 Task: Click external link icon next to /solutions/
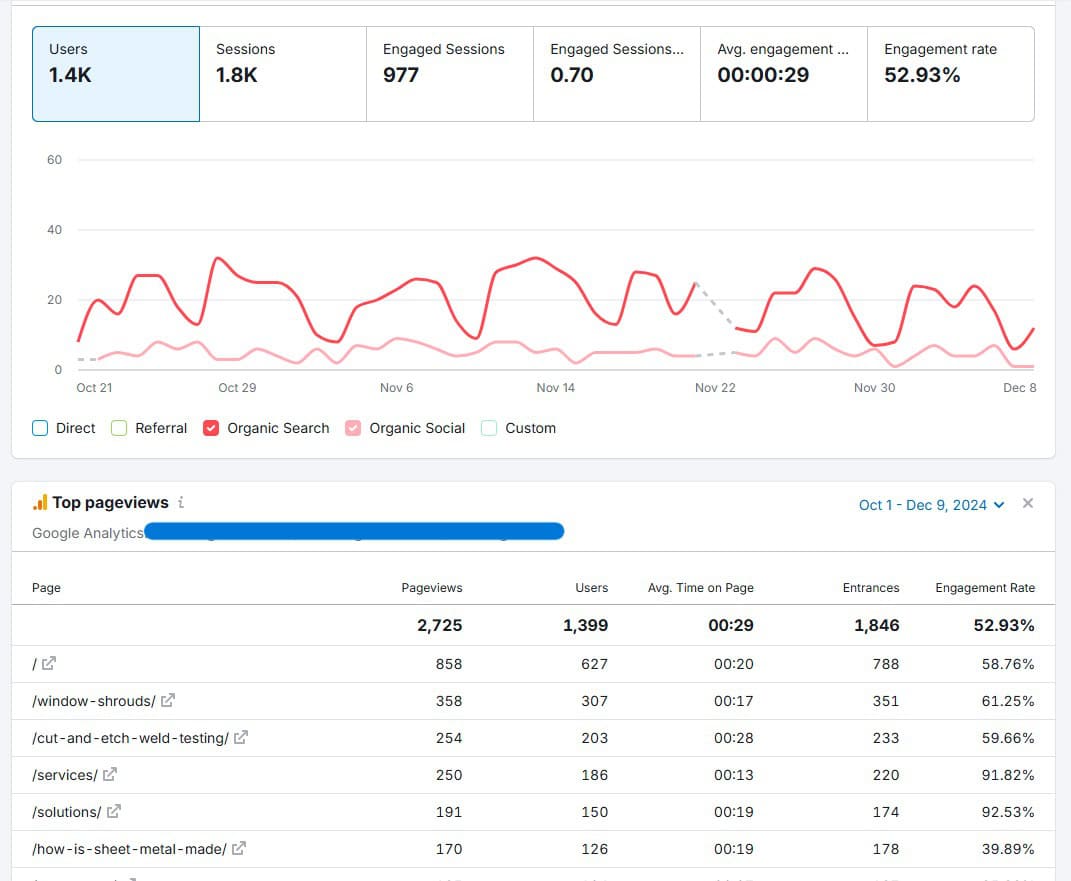pyautogui.click(x=114, y=812)
